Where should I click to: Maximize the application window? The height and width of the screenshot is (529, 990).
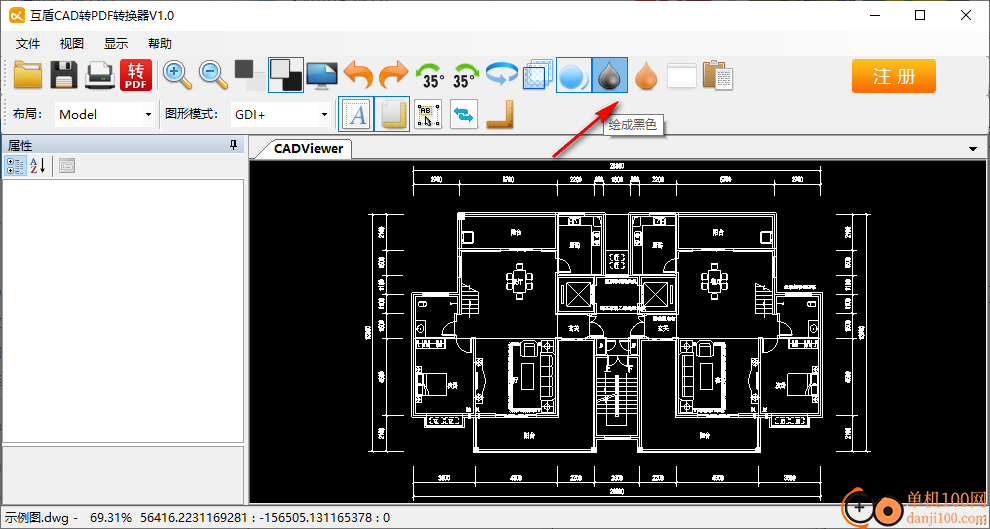(920, 16)
